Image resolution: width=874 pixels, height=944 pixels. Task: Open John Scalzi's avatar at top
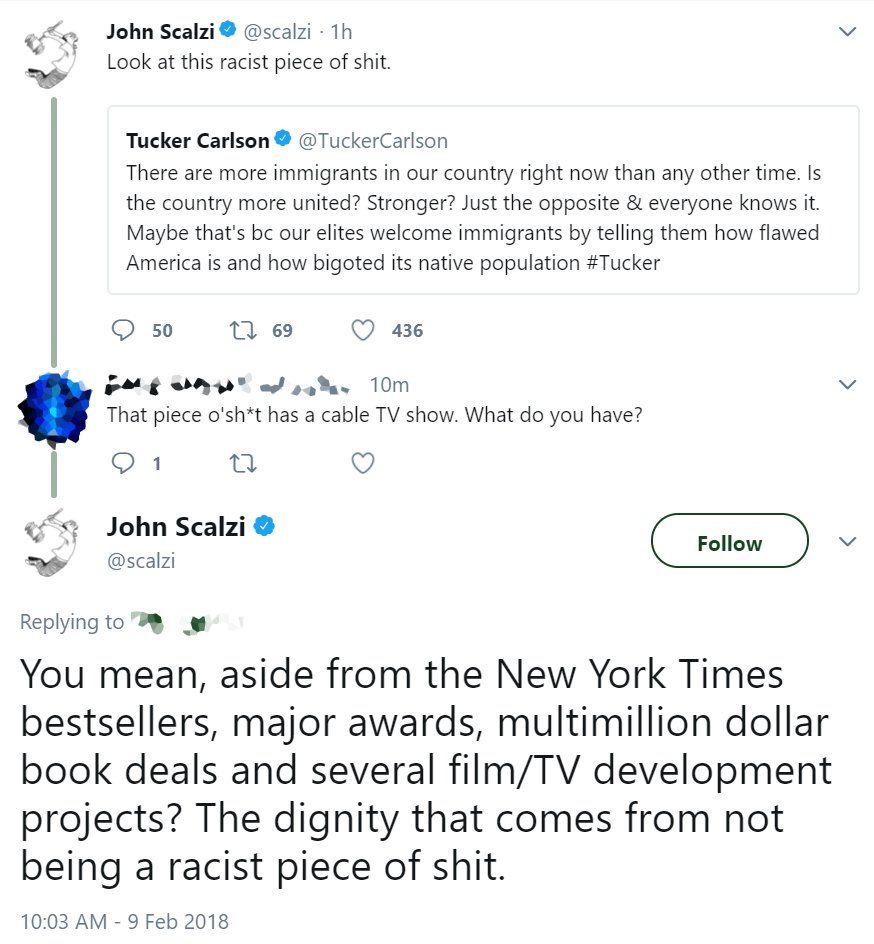(x=50, y=50)
